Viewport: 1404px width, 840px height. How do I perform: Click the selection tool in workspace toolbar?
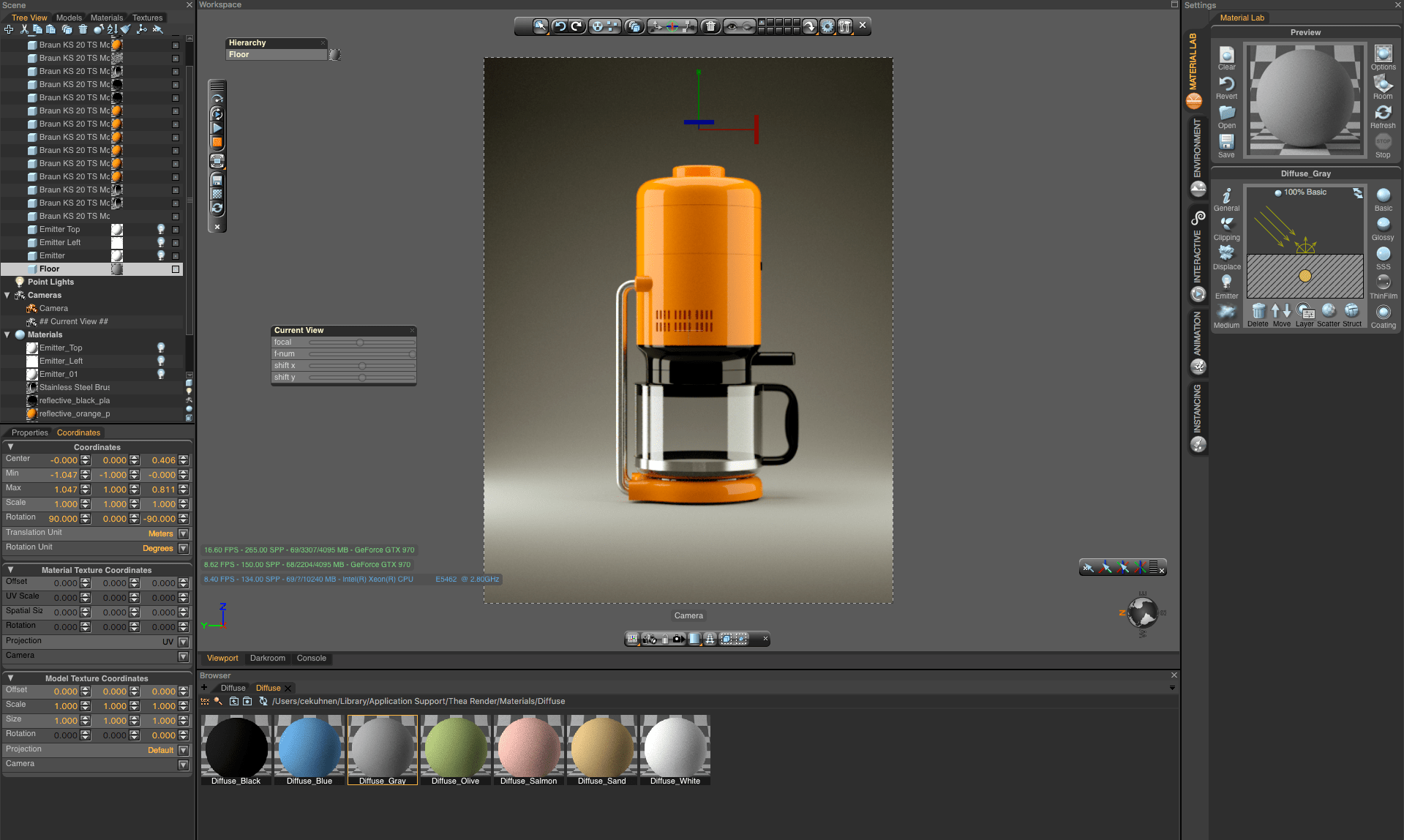click(541, 26)
